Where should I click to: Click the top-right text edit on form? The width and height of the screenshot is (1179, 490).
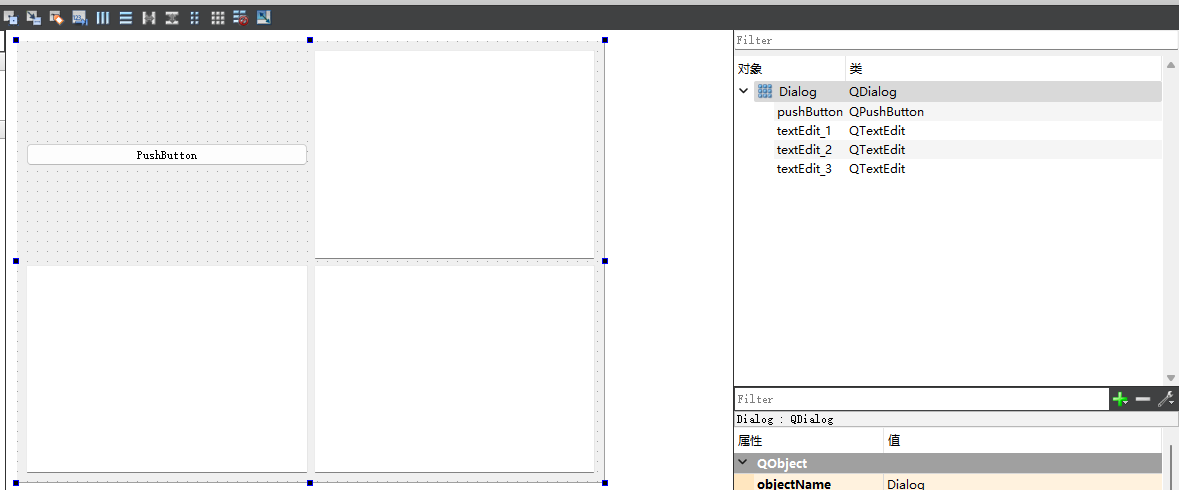click(455, 155)
